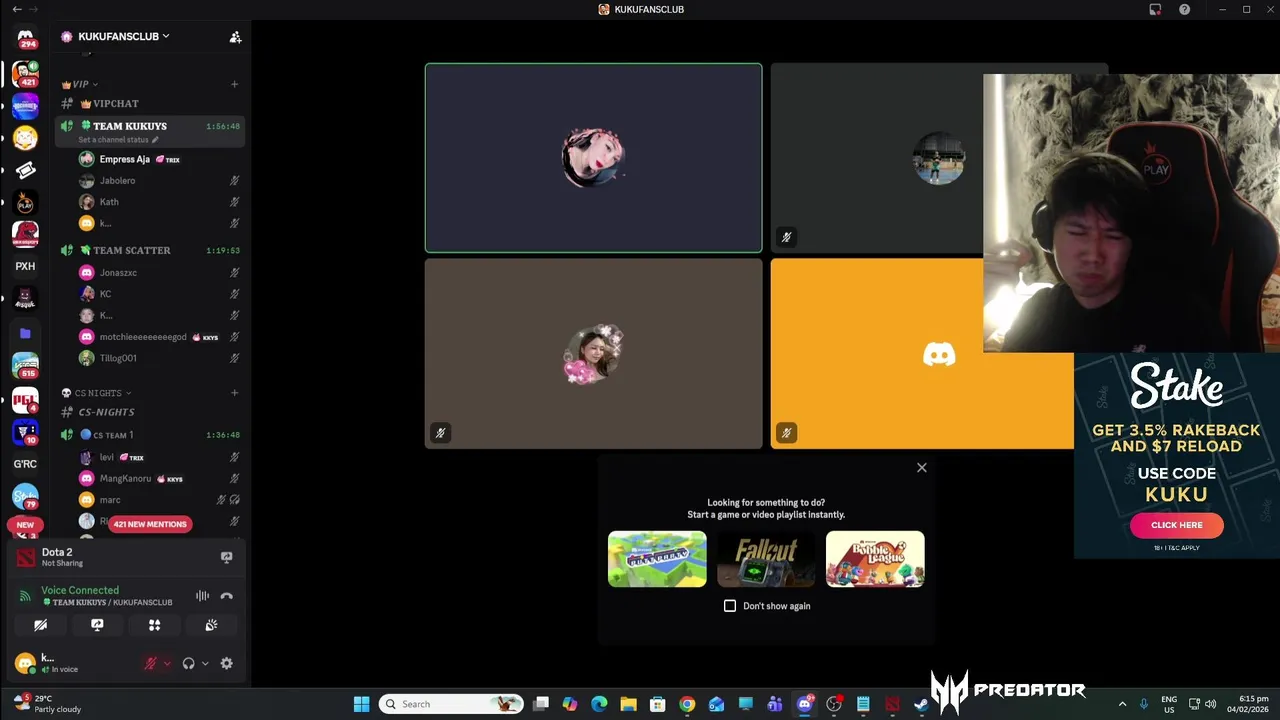1280x720 pixels.
Task: Go back with the title bar arrow
Action: (x=16, y=9)
